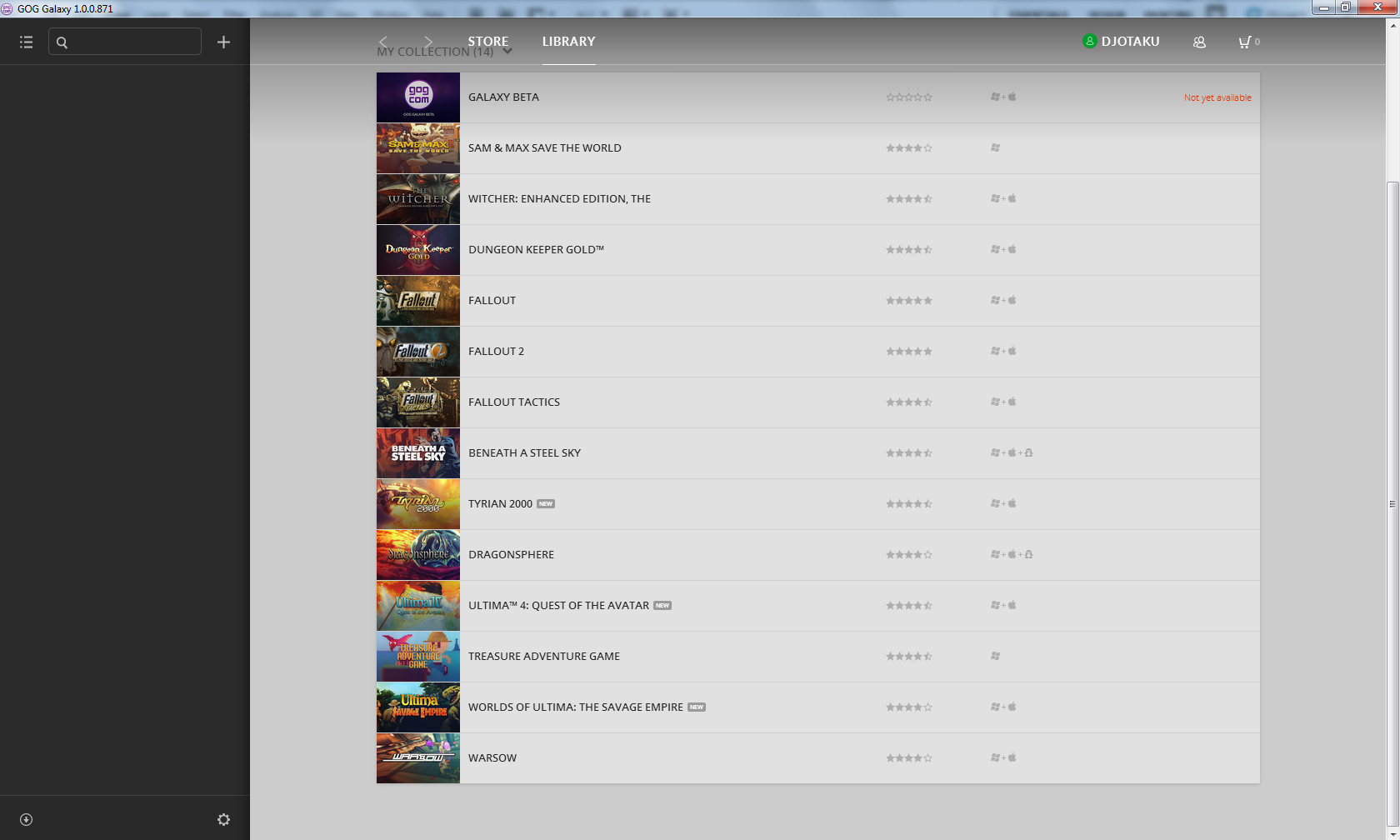Viewport: 1400px width, 840px height.
Task: Open the Dragonsphere thumbnail
Action: 418,555
